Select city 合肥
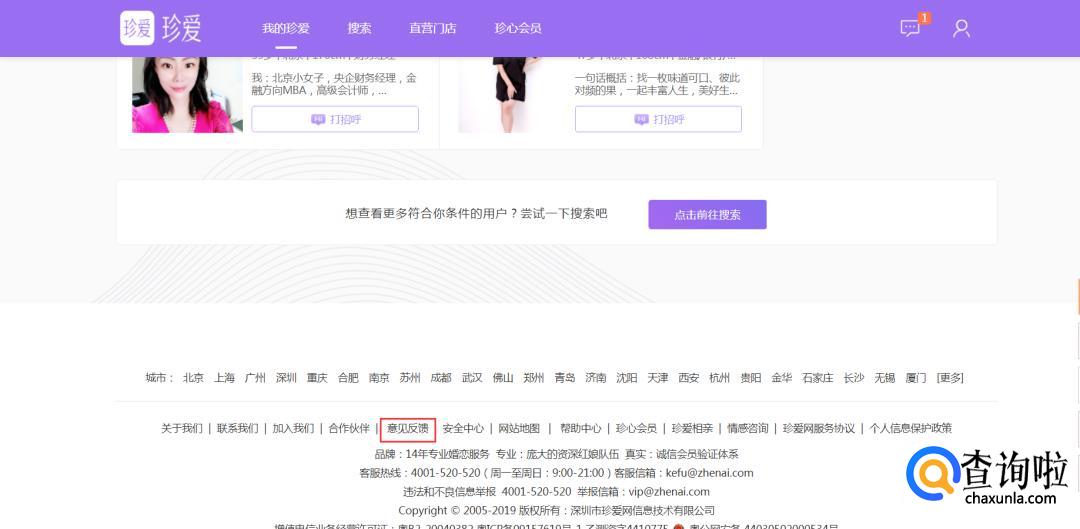This screenshot has height=529, width=1080. pos(349,378)
